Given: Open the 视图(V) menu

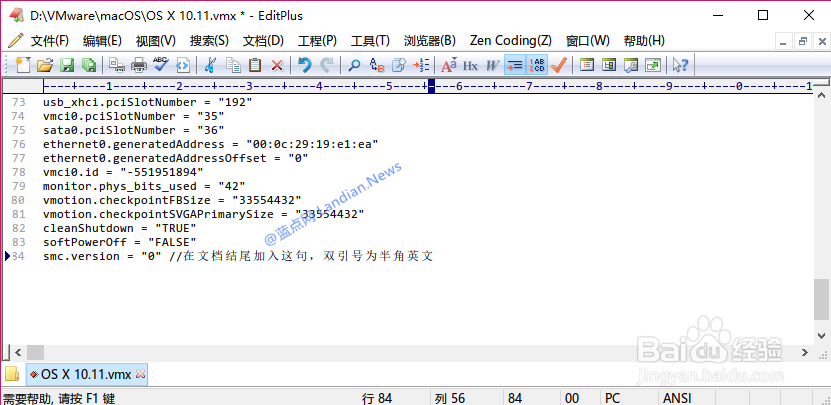Looking at the screenshot, I should (x=156, y=41).
